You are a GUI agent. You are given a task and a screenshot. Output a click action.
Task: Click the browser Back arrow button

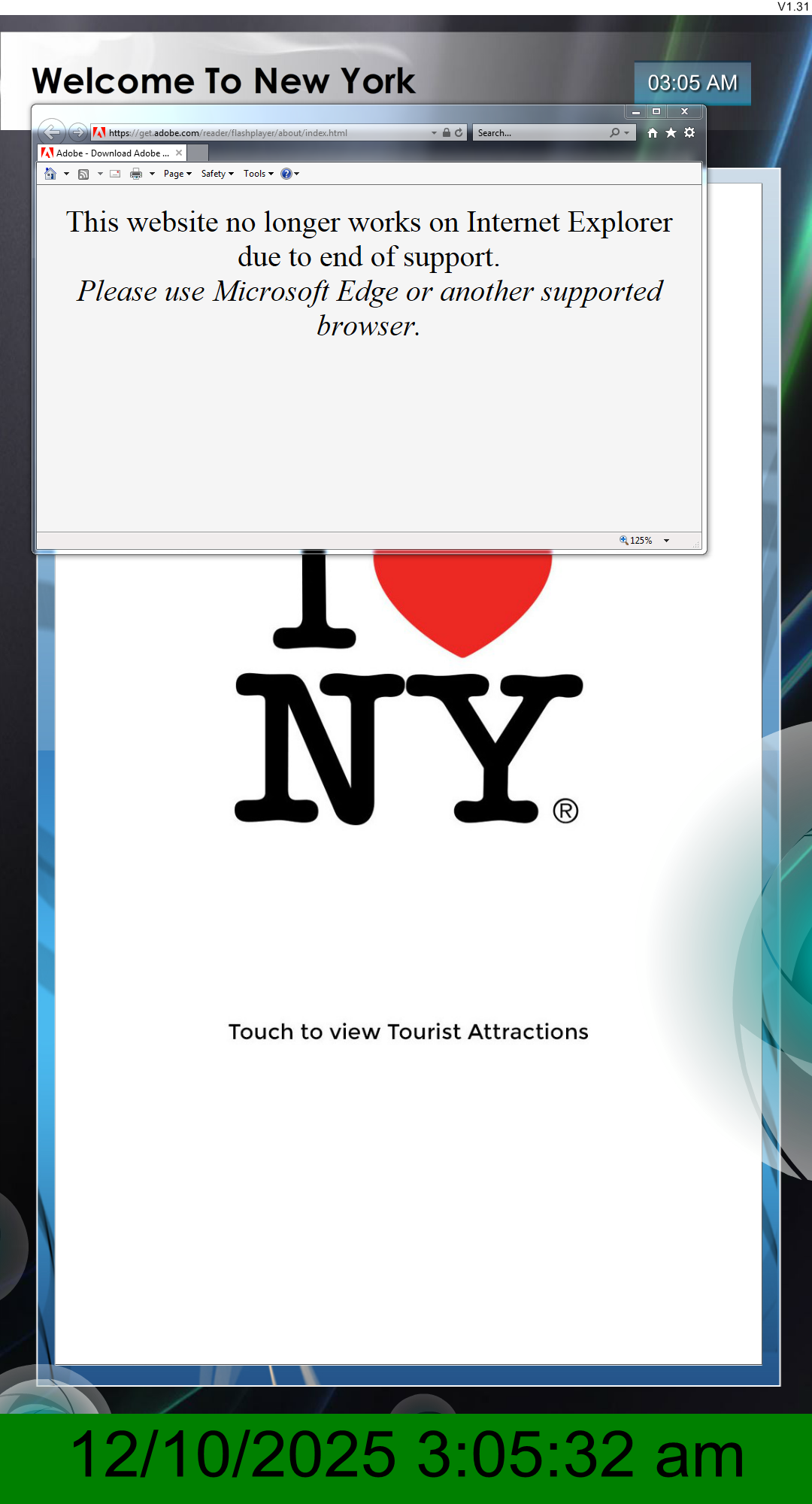(x=51, y=132)
